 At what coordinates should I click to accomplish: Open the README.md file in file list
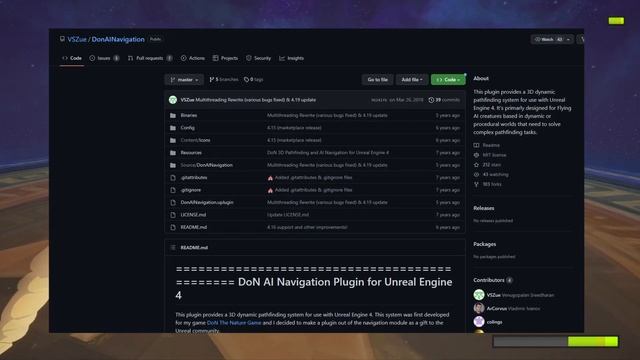point(194,227)
